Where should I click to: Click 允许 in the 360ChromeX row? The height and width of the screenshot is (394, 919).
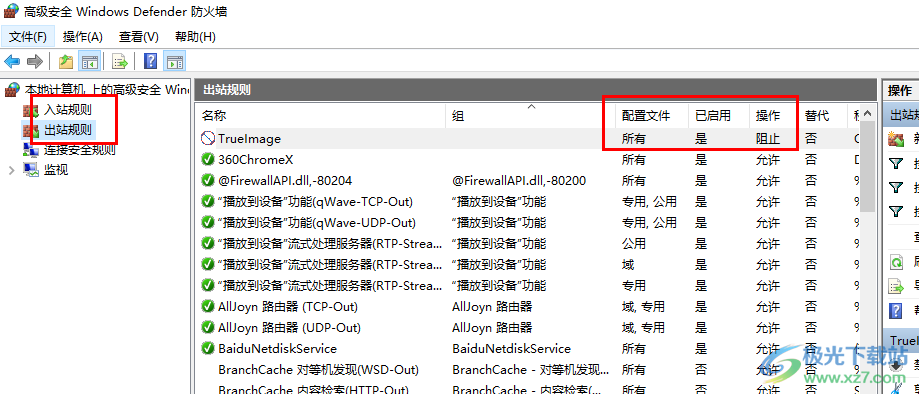tap(768, 159)
